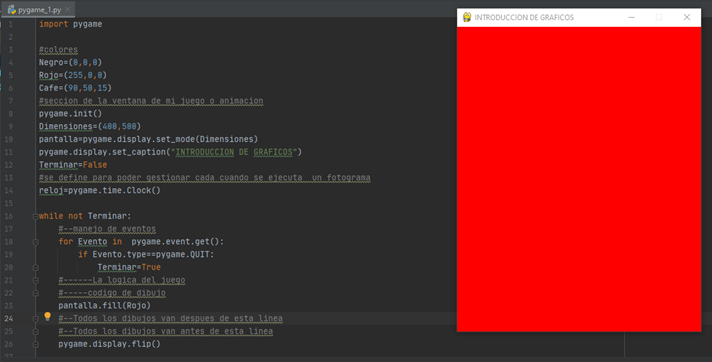Click the 'Terminar=True' statement
This screenshot has width=712, height=362.
[x=129, y=267]
